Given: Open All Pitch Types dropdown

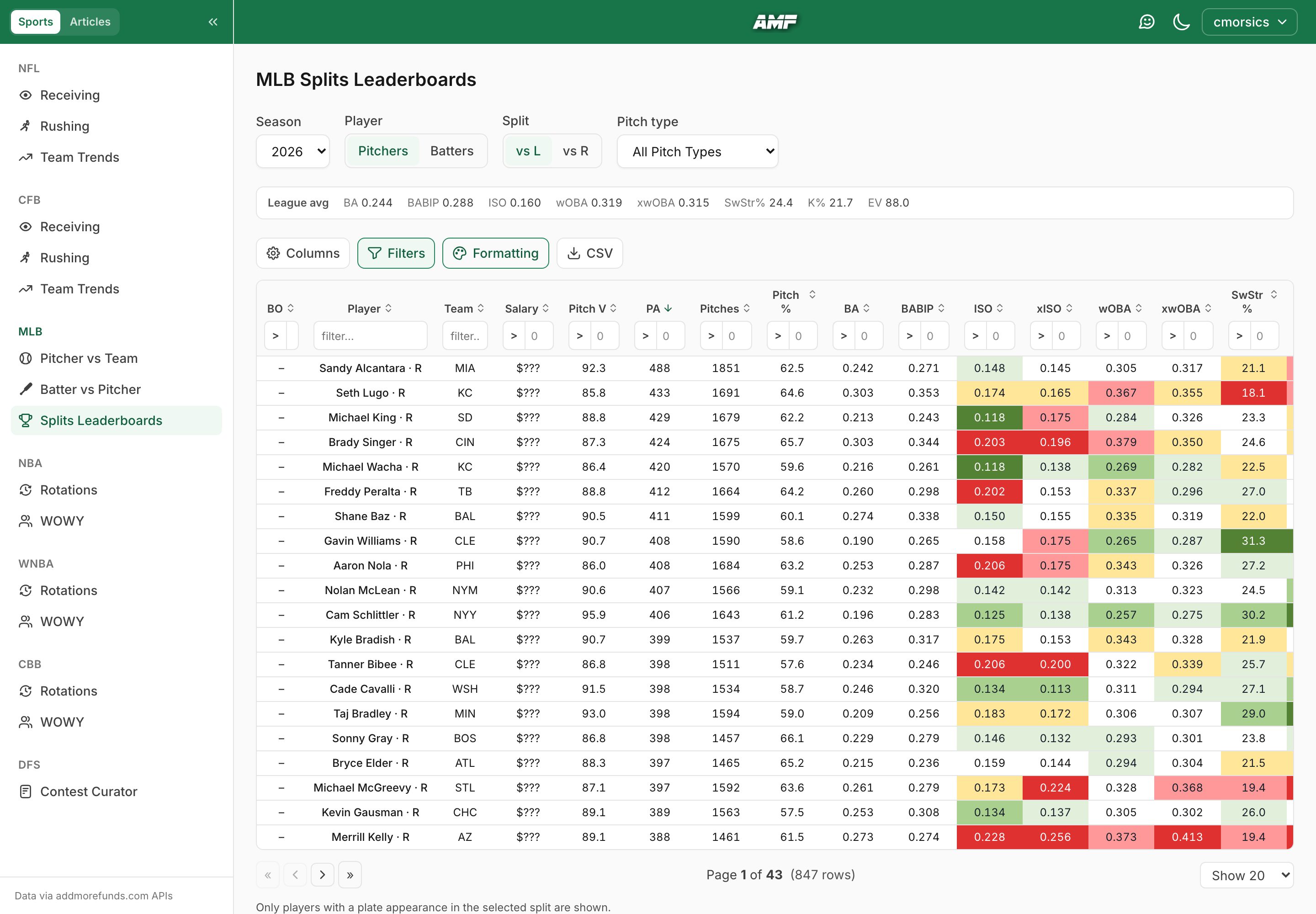Looking at the screenshot, I should [697, 152].
